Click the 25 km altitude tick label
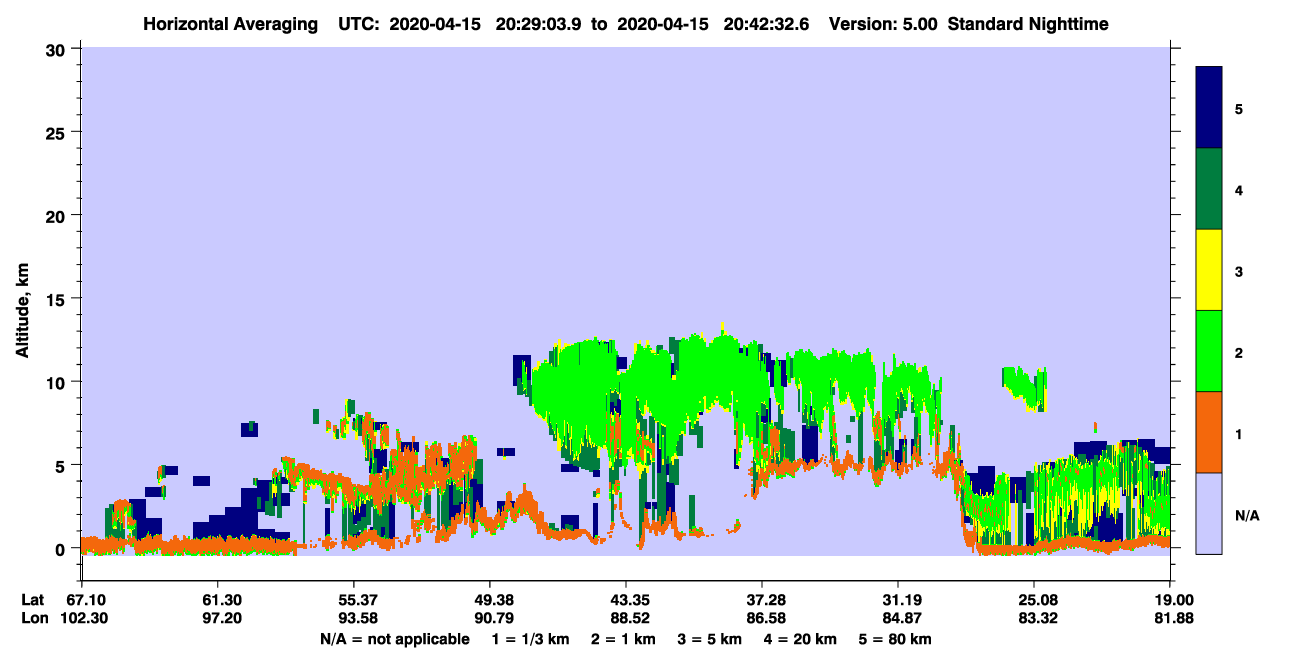 pyautogui.click(x=57, y=132)
